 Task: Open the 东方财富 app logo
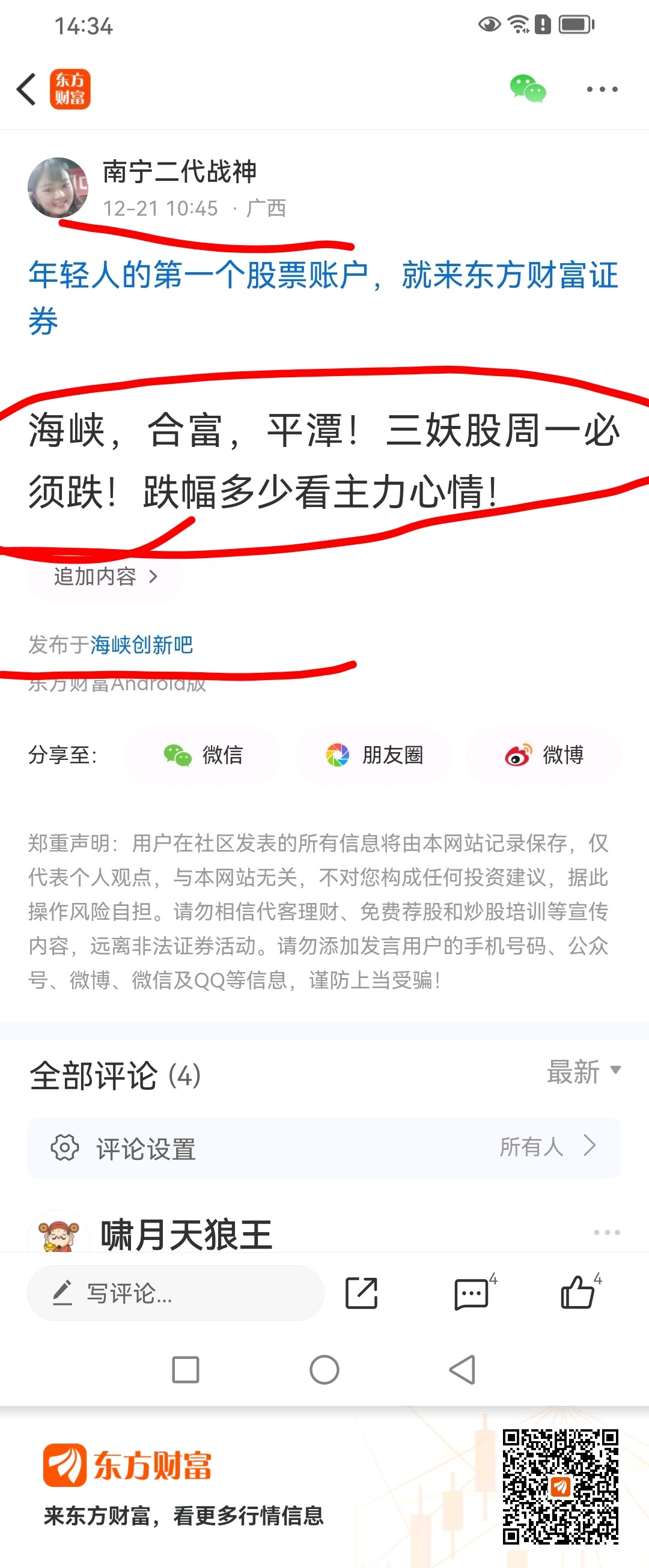coord(70,89)
